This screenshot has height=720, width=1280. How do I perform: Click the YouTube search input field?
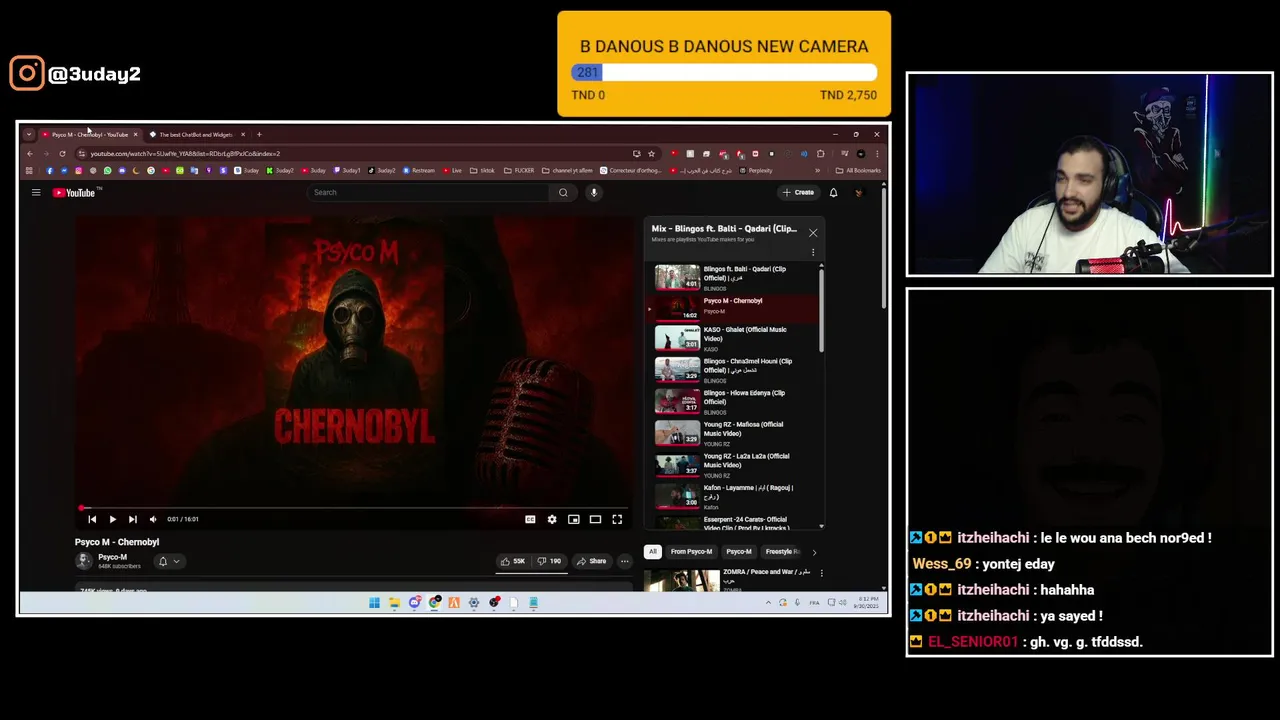click(428, 193)
